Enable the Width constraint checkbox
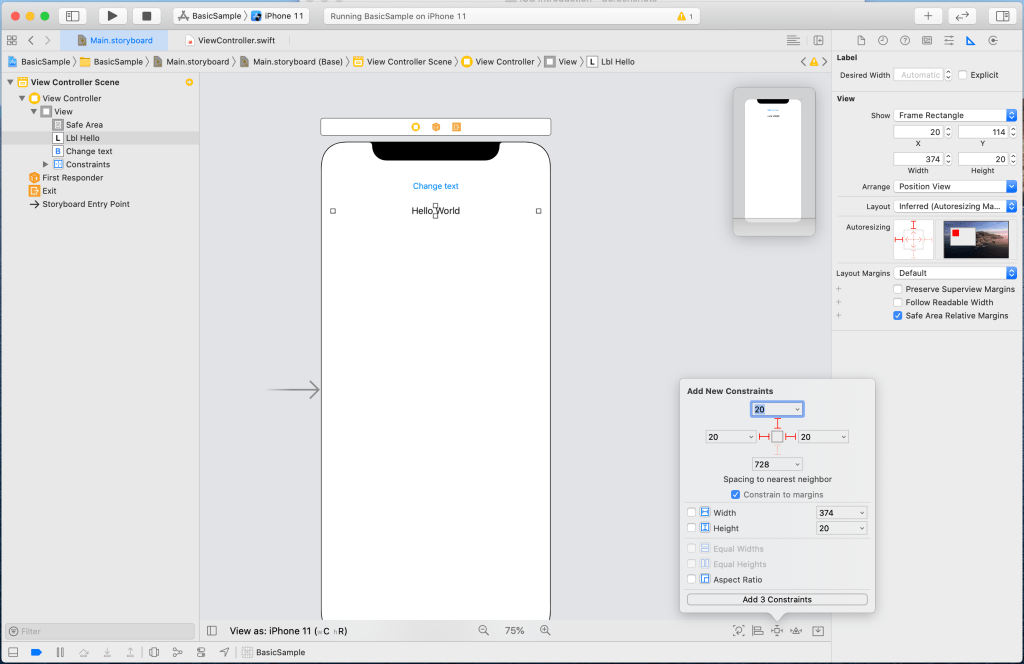1024x664 pixels. 691,513
